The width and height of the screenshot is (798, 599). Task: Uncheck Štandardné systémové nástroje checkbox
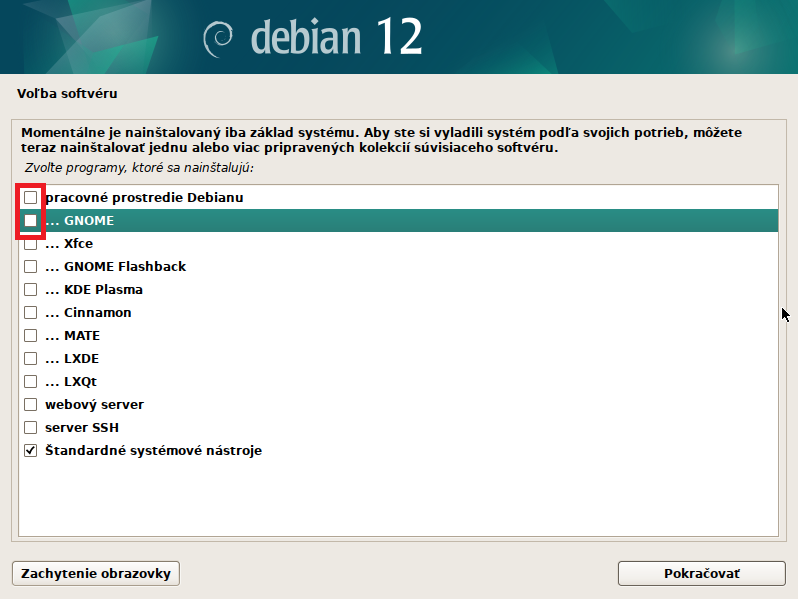point(31,451)
